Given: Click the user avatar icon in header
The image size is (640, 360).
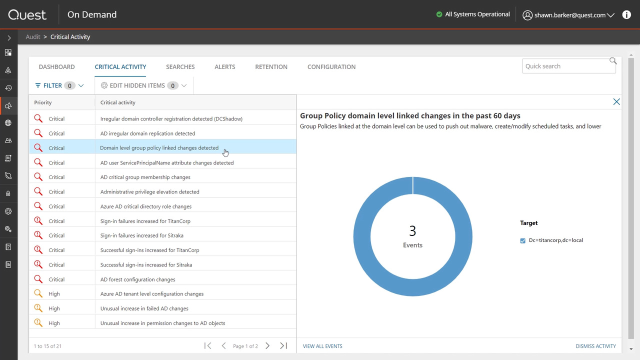Looking at the screenshot, I should point(527,15).
